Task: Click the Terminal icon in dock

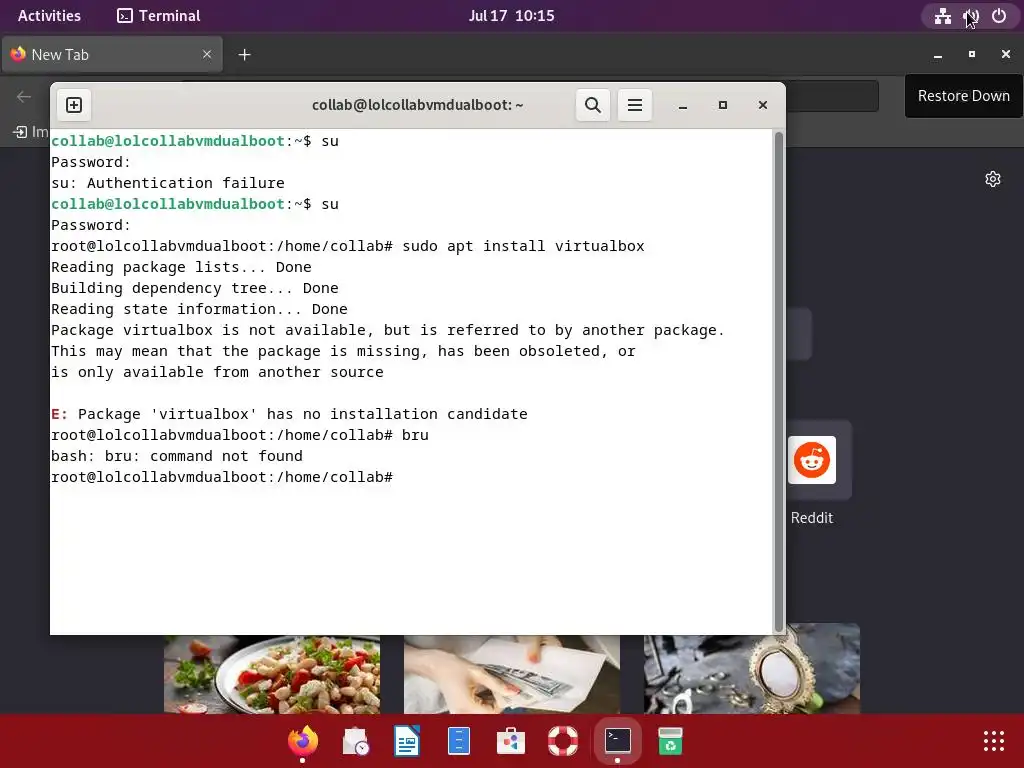Action: click(617, 741)
